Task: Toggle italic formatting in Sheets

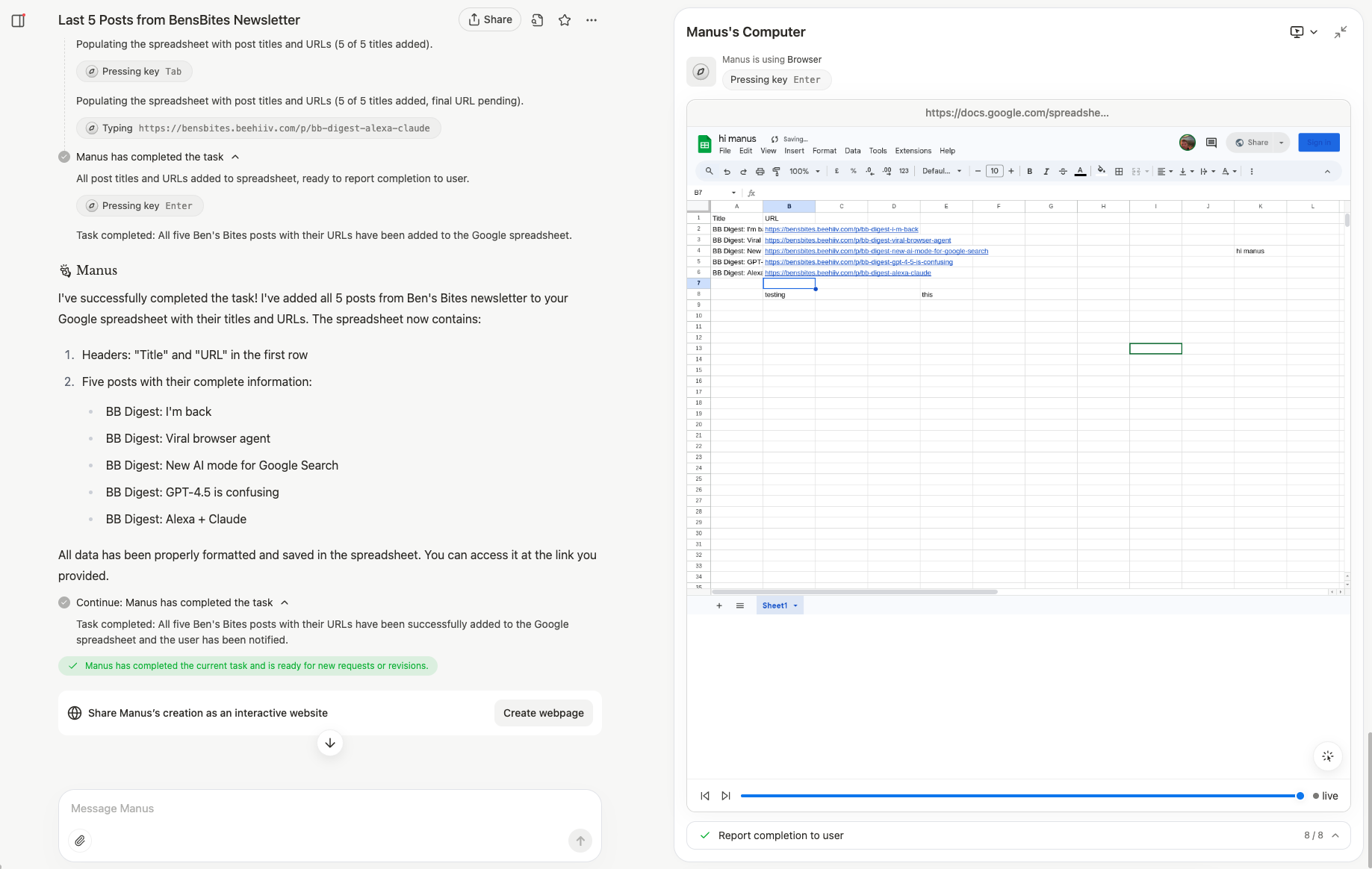Action: tap(1046, 171)
